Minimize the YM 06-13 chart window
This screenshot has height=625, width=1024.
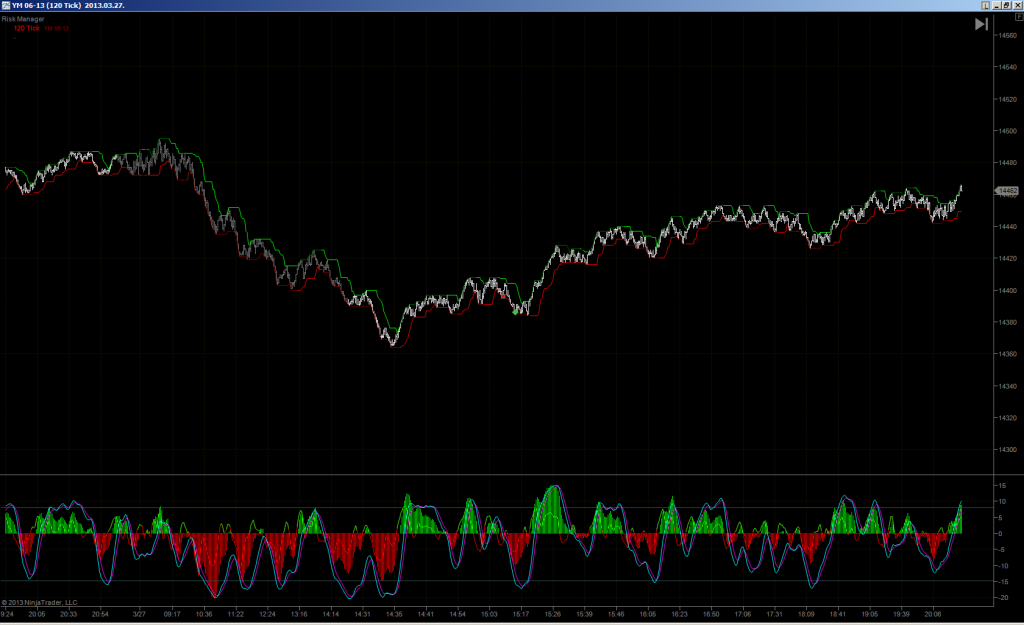(x=997, y=5)
